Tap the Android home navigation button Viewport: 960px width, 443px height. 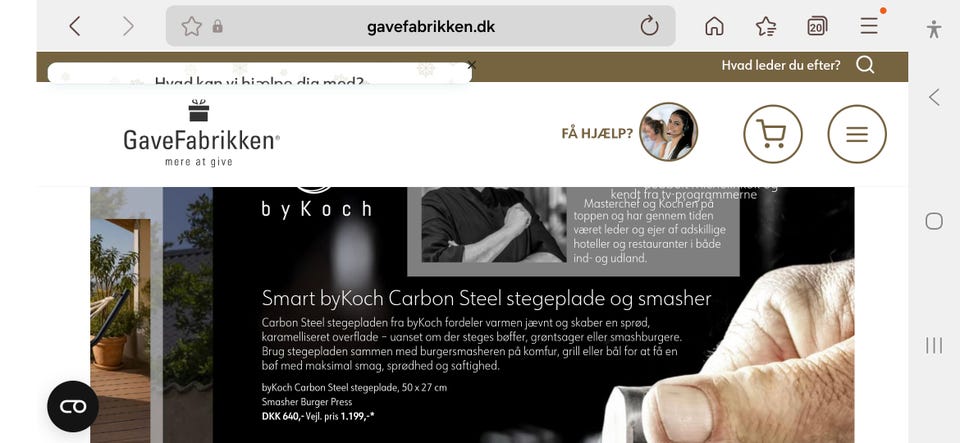point(934,221)
